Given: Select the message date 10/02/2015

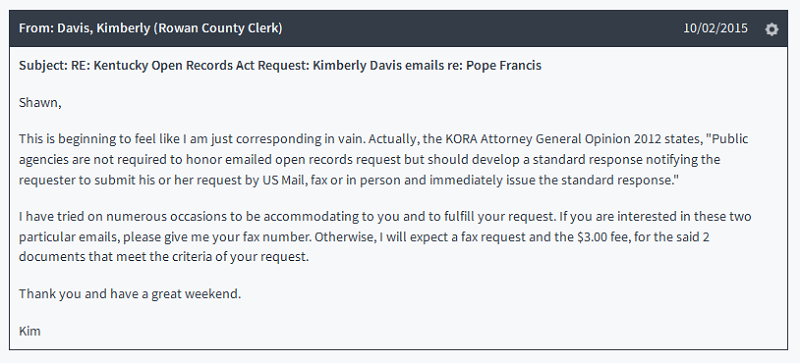Looking at the screenshot, I should click(x=715, y=28).
